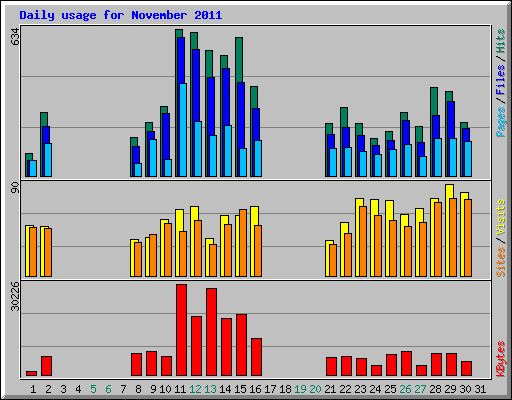The image size is (512, 400).
Task: Click the "Daily usage for November 2011" title
Action: coord(121,15)
